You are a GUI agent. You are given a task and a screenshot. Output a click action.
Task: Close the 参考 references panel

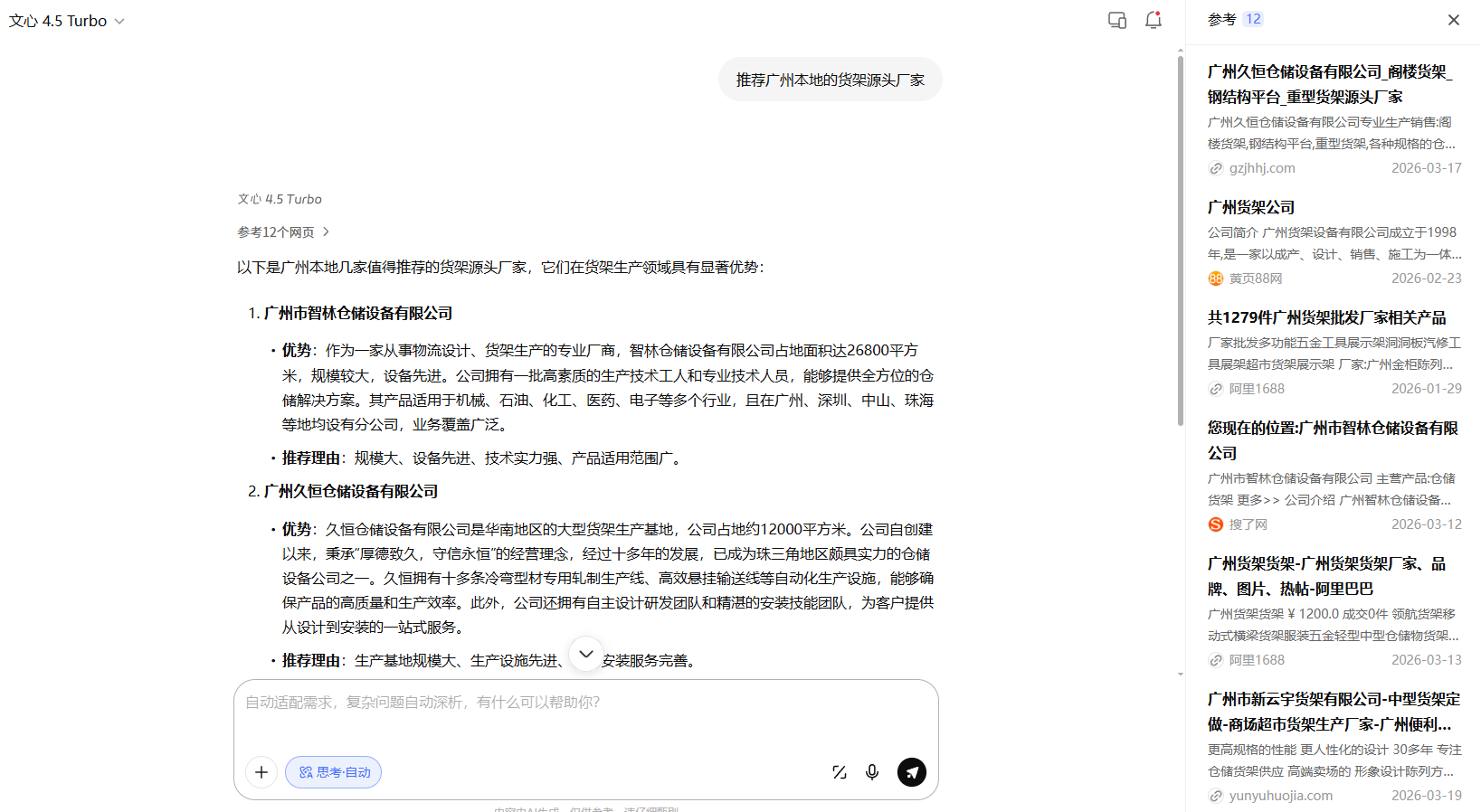pos(1453,20)
